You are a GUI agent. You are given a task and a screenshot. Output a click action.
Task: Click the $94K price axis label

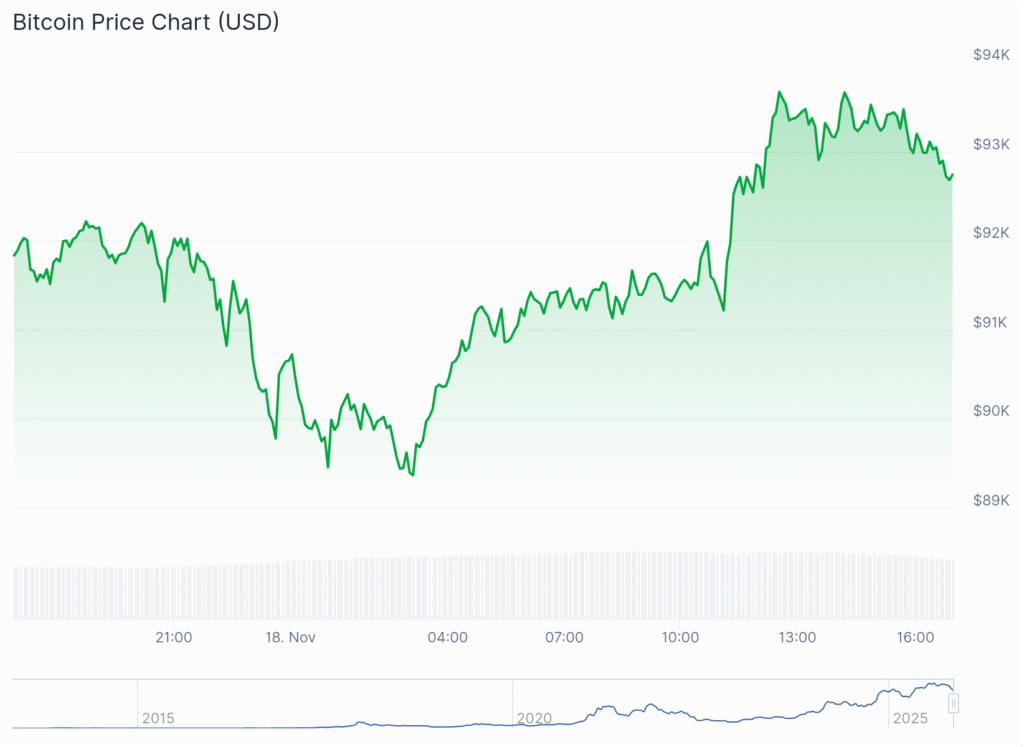[x=990, y=55]
